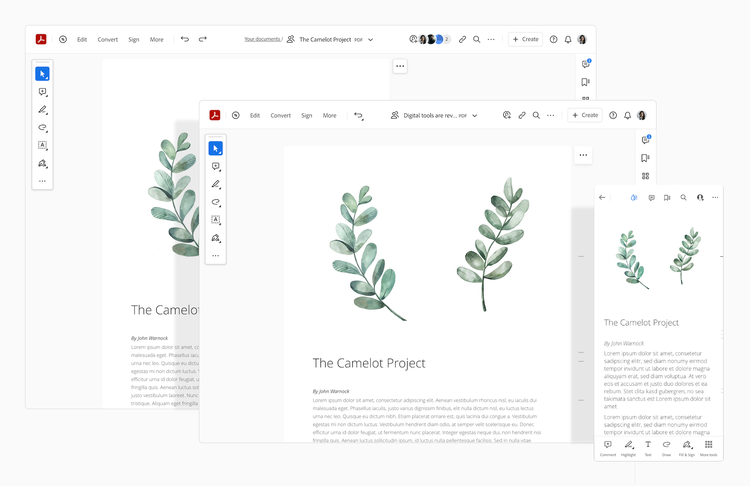Choose the add comment tool in the back window's toolbar
The height and width of the screenshot is (486, 750).
click(x=43, y=92)
